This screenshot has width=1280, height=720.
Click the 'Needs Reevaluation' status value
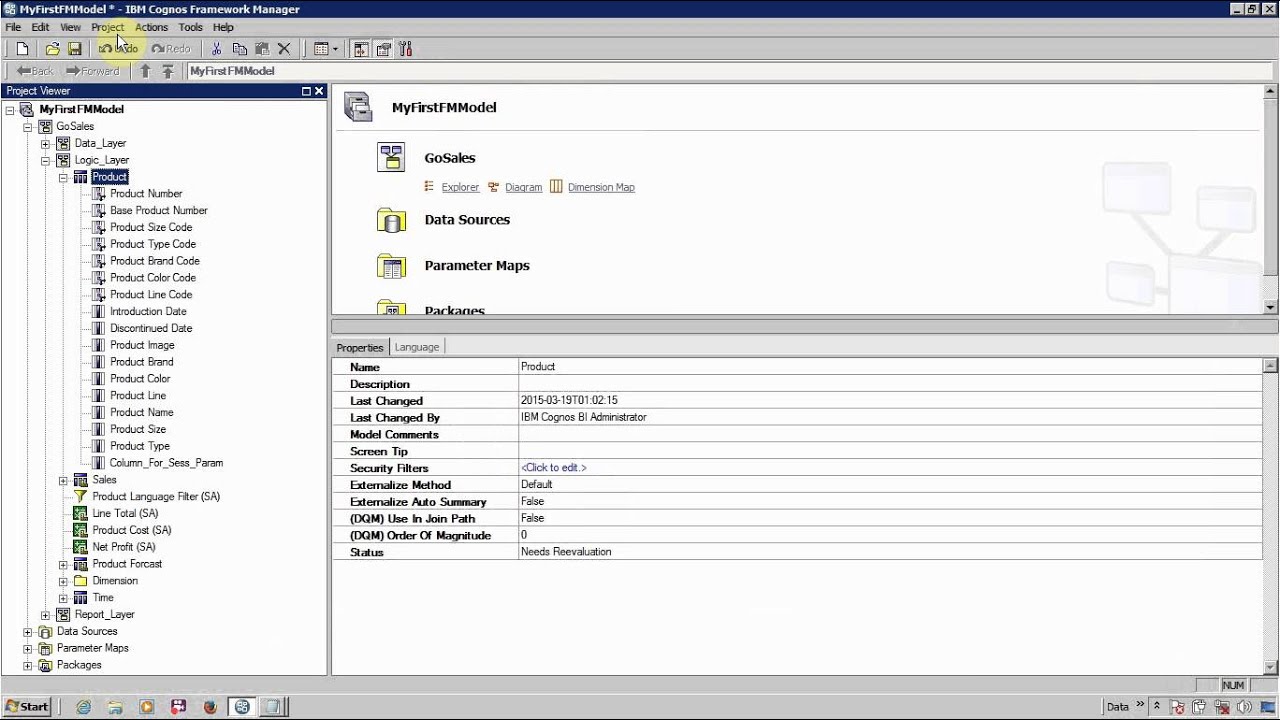click(x=566, y=552)
